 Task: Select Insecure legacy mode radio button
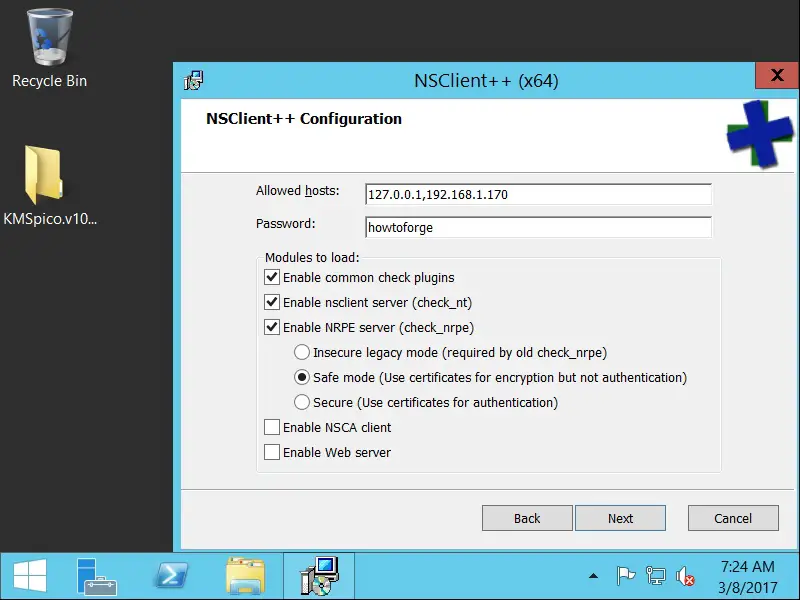click(x=302, y=353)
